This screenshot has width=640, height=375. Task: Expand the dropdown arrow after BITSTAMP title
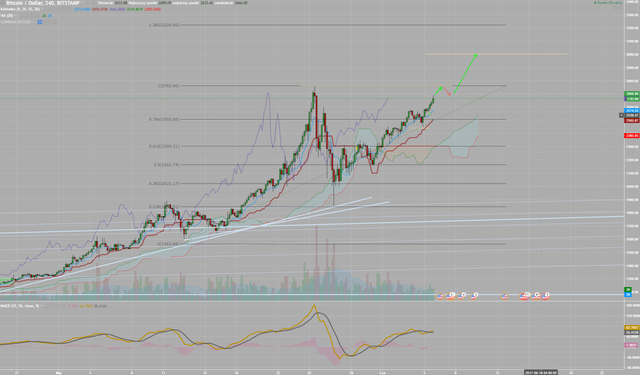coord(83,3)
